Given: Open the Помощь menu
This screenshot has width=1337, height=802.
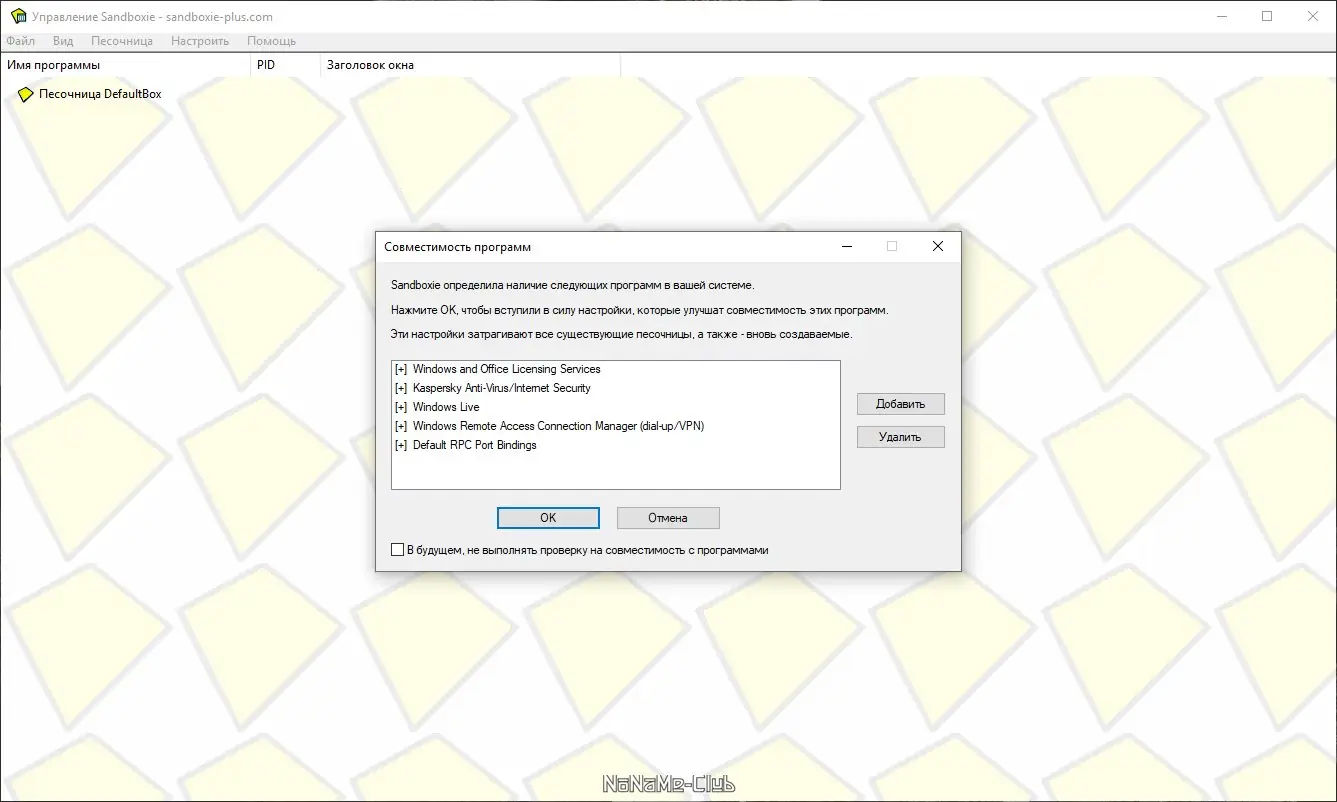Looking at the screenshot, I should (x=271, y=41).
